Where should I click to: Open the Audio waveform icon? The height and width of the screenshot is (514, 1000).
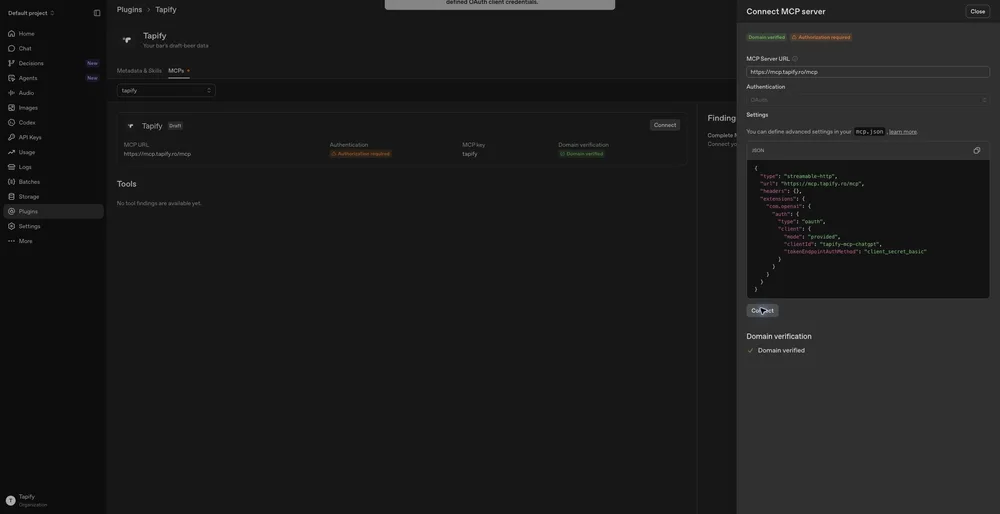[x=11, y=93]
